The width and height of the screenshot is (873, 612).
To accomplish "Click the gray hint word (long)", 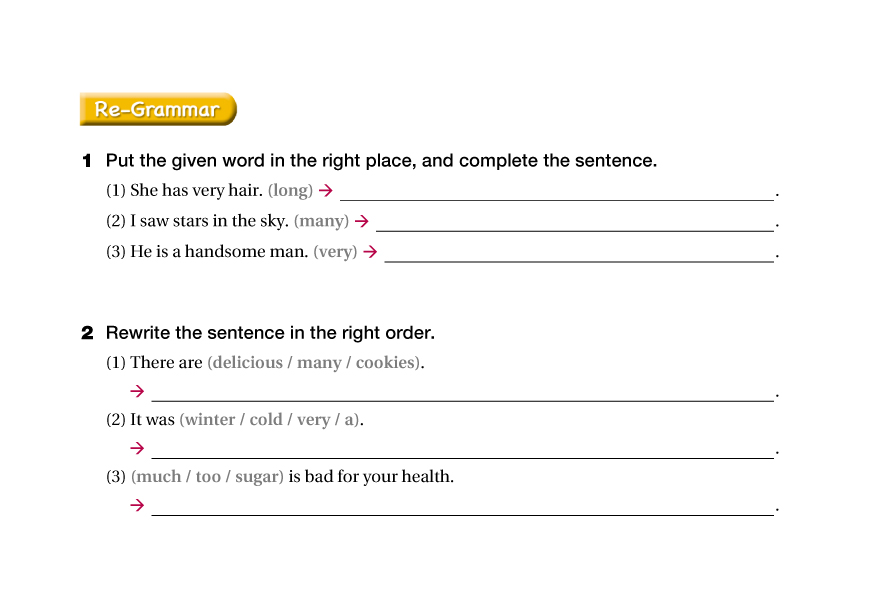I will tap(290, 190).
